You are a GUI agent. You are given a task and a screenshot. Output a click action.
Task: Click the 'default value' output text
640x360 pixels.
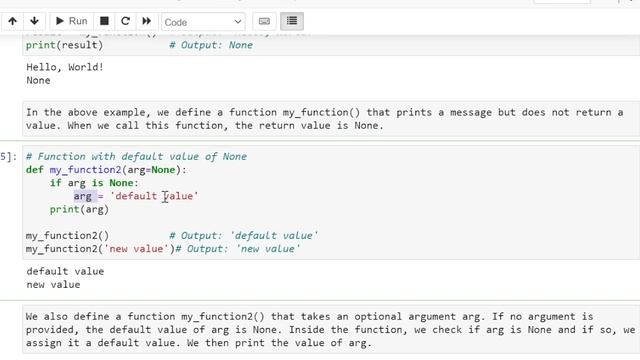click(x=65, y=271)
